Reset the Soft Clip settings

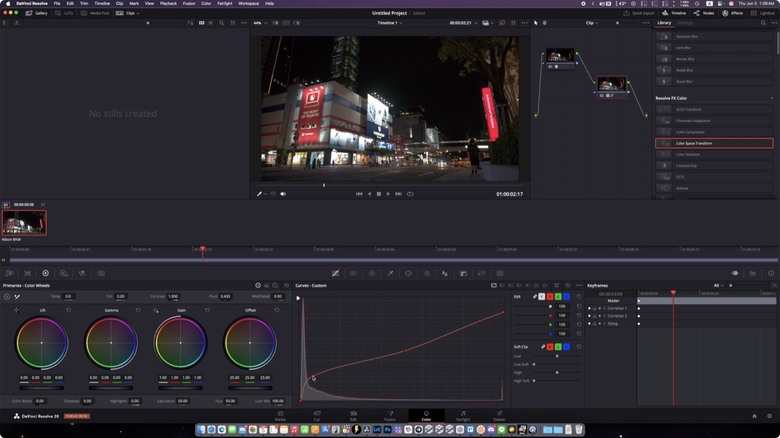[x=579, y=347]
